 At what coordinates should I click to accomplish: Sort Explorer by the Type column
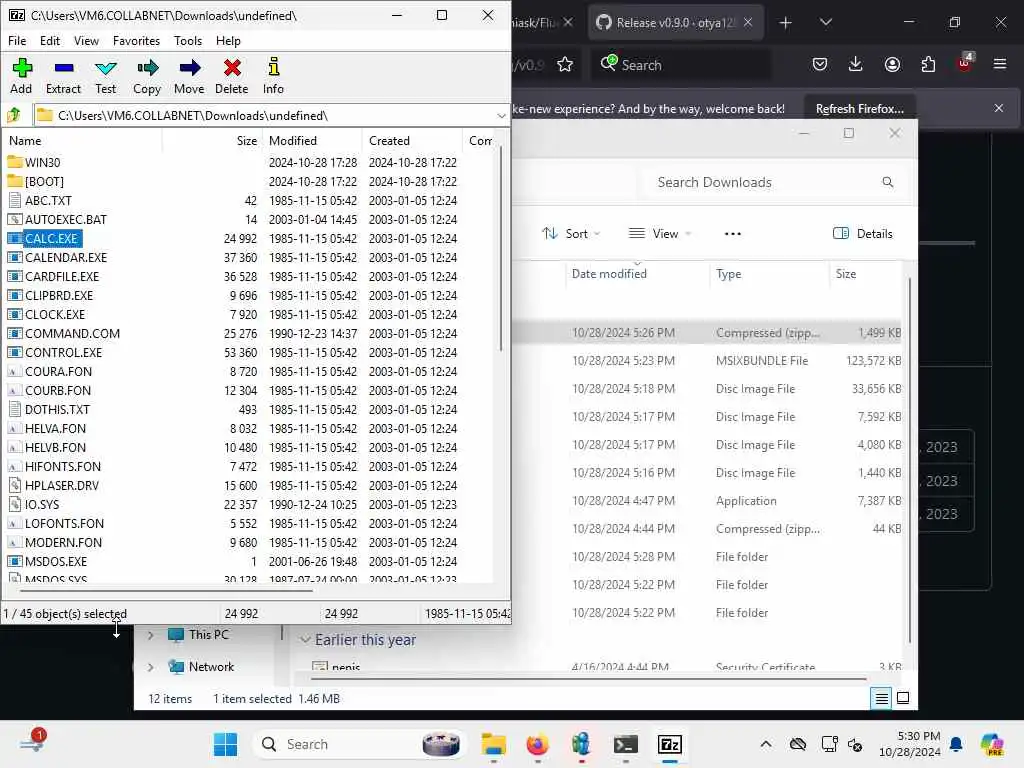pyautogui.click(x=728, y=274)
